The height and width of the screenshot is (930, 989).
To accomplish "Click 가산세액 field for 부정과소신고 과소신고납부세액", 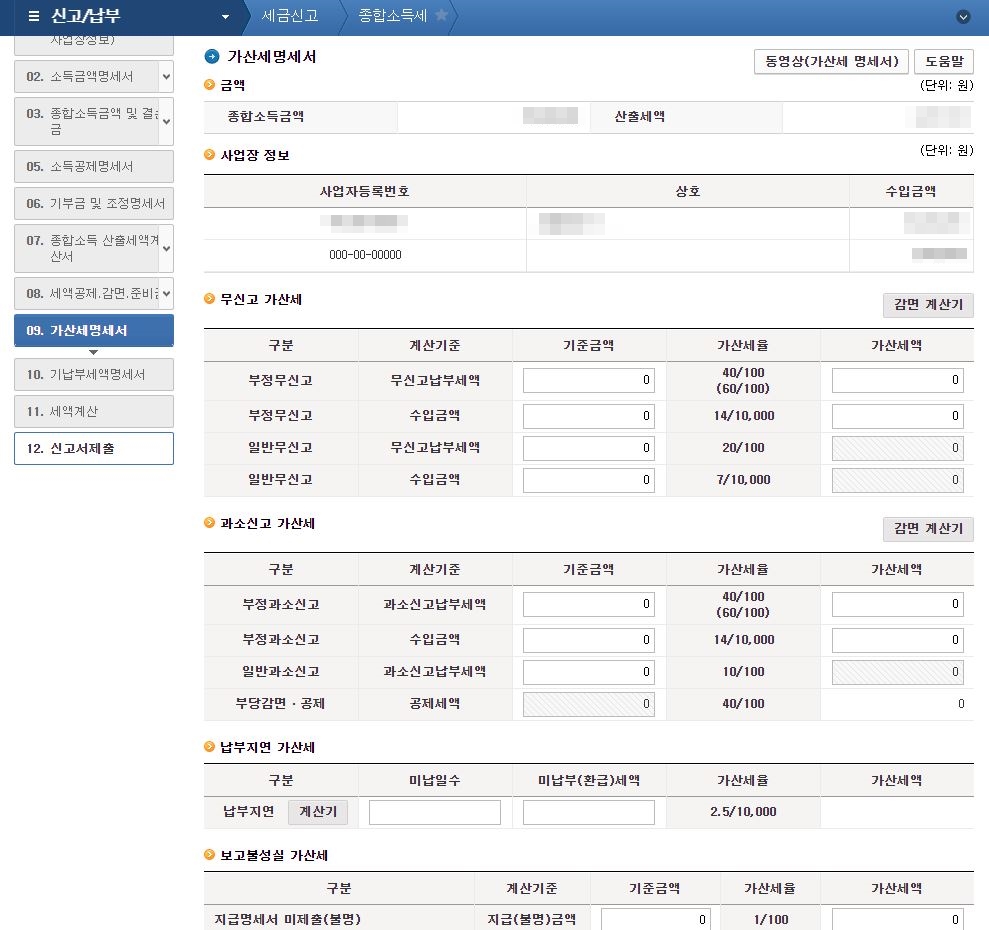I will click(898, 604).
